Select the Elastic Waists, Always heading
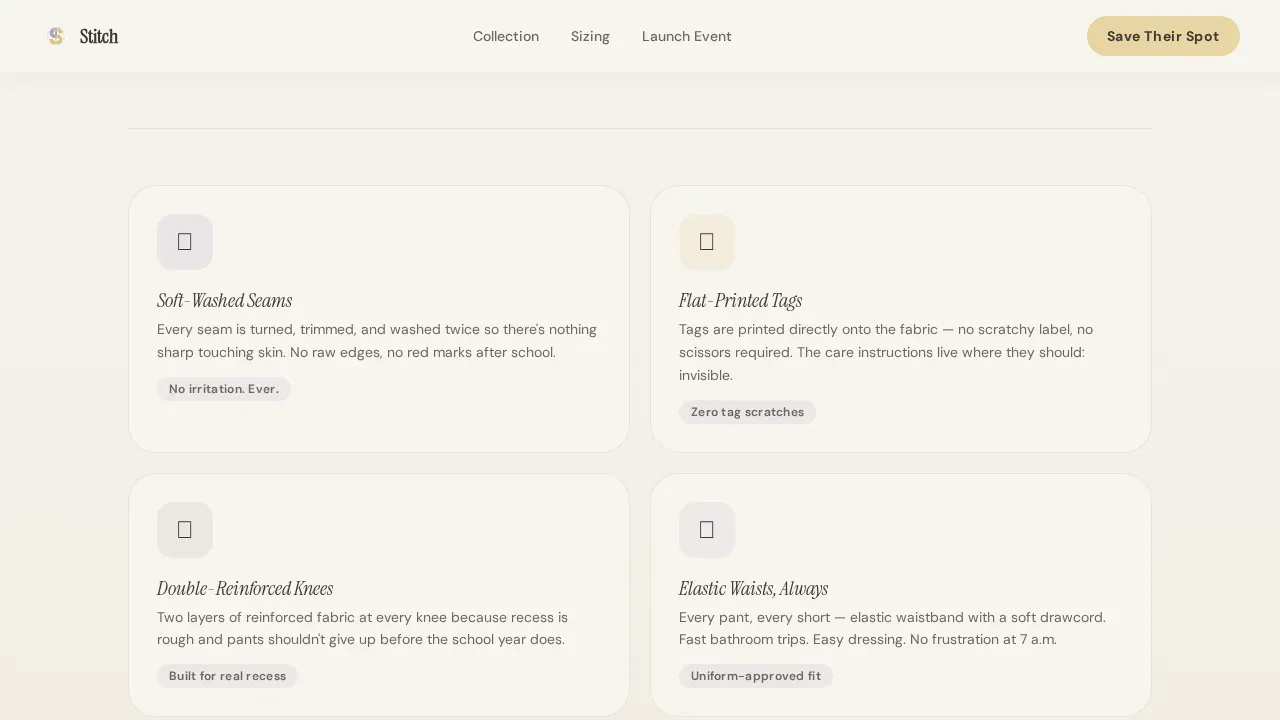Image resolution: width=1280 pixels, height=720 pixels. (753, 588)
